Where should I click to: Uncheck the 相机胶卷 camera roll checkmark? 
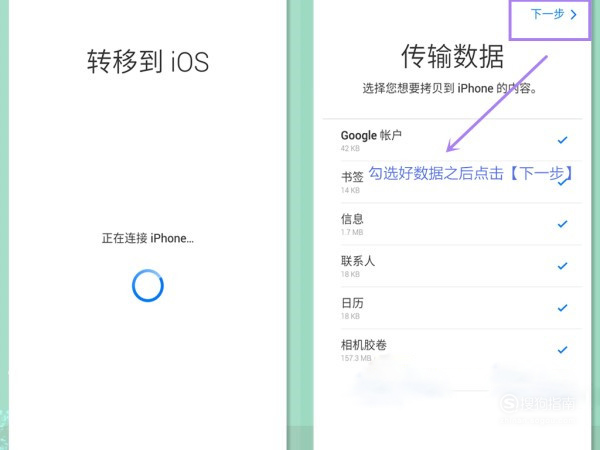562,349
